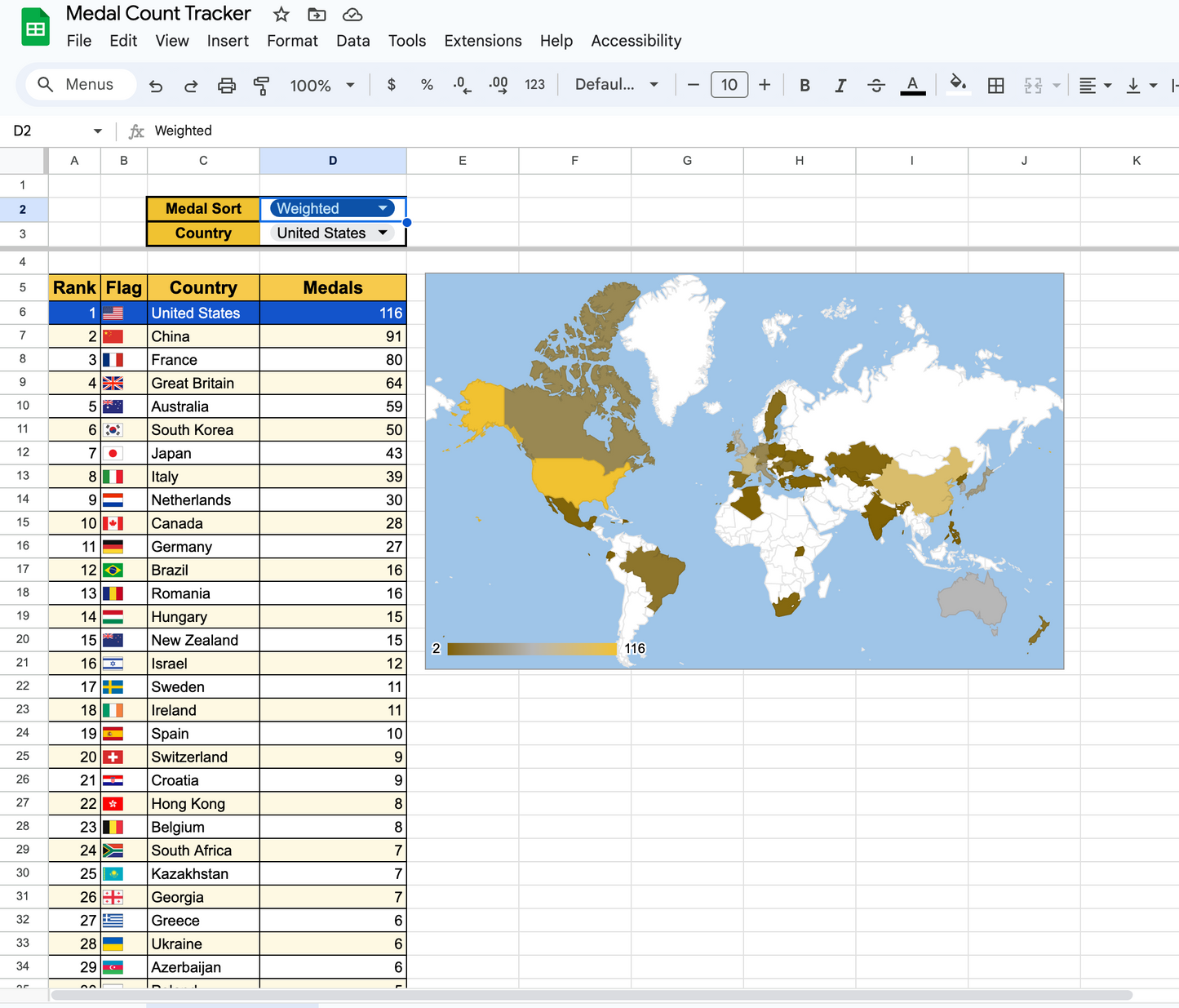Toggle Strikethrough formatting
The width and height of the screenshot is (1179, 1008).
(875, 84)
